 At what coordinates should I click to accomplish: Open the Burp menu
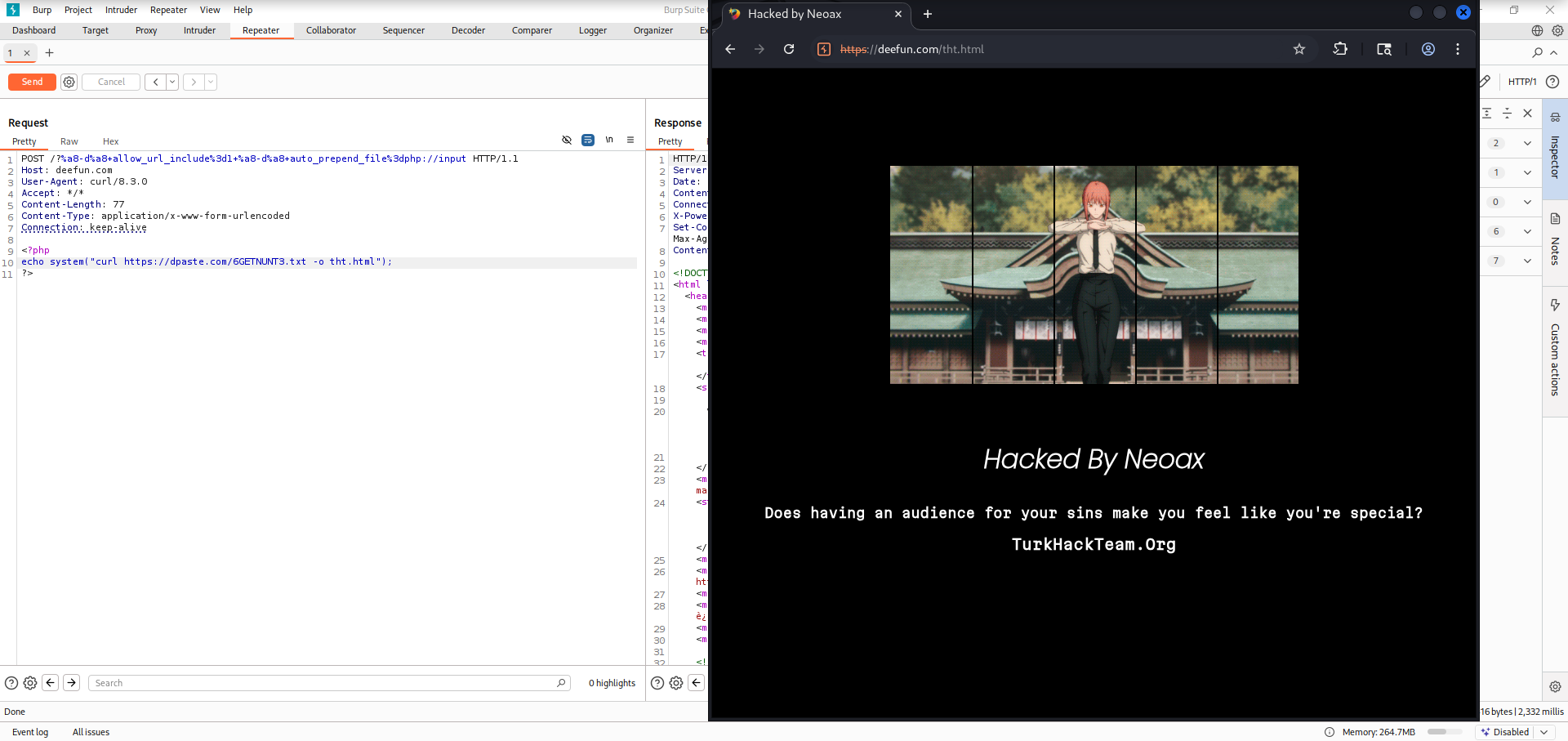pos(42,10)
